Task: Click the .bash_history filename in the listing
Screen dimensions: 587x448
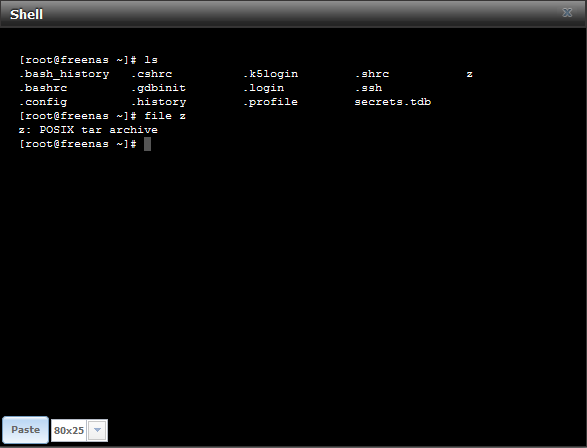Action: 64,74
